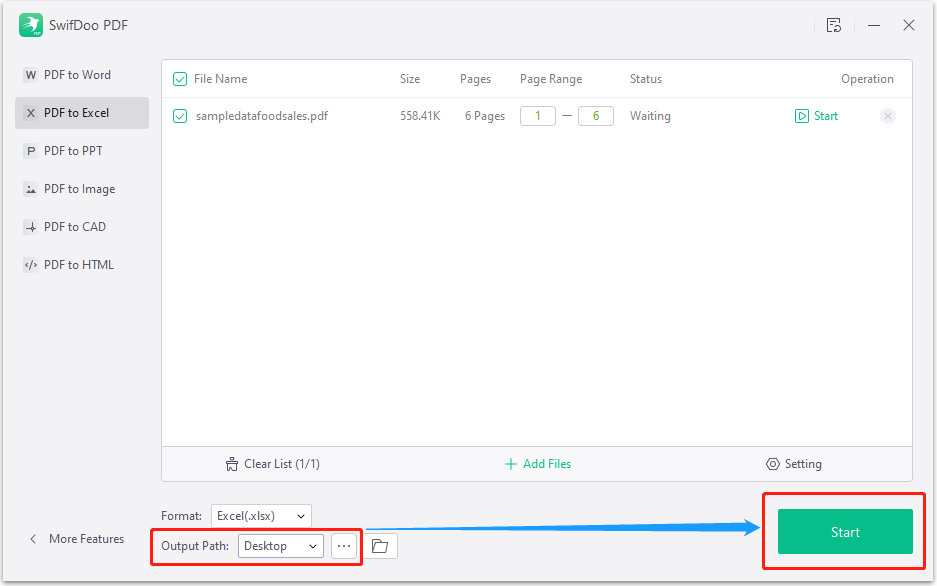Go back to More Features
This screenshot has width=937, height=586.
click(x=76, y=539)
